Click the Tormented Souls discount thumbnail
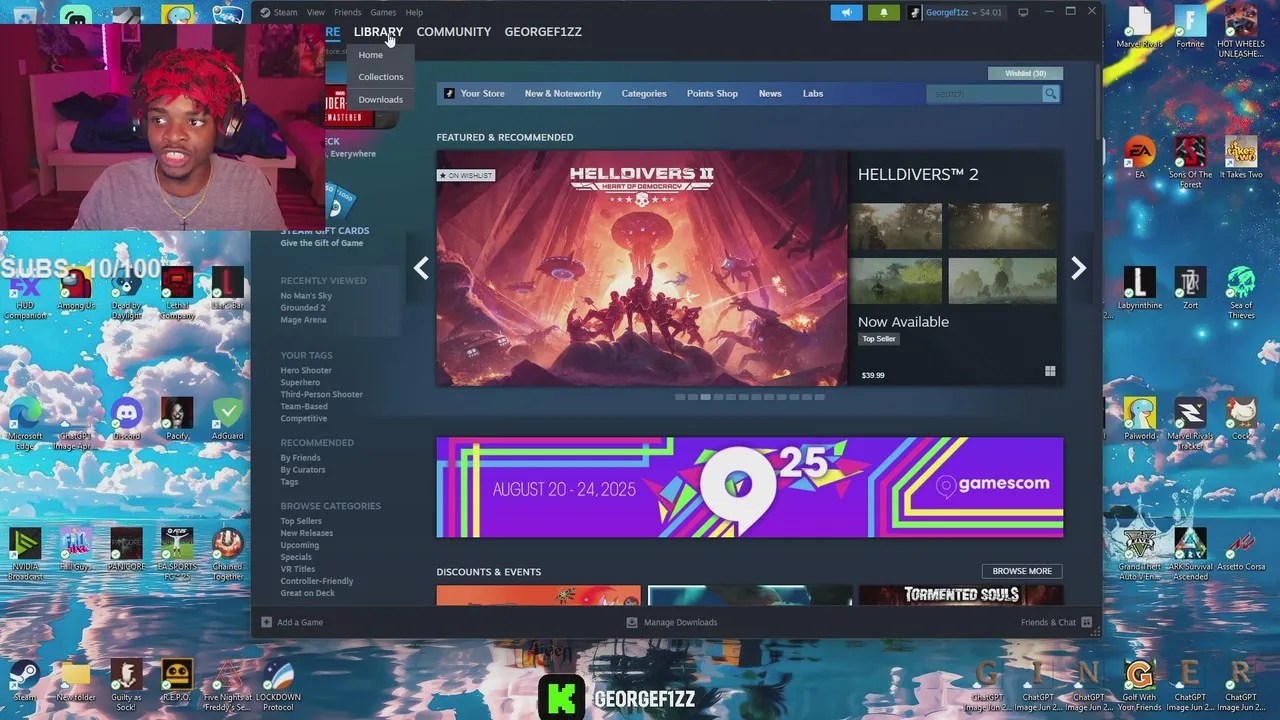 point(961,596)
